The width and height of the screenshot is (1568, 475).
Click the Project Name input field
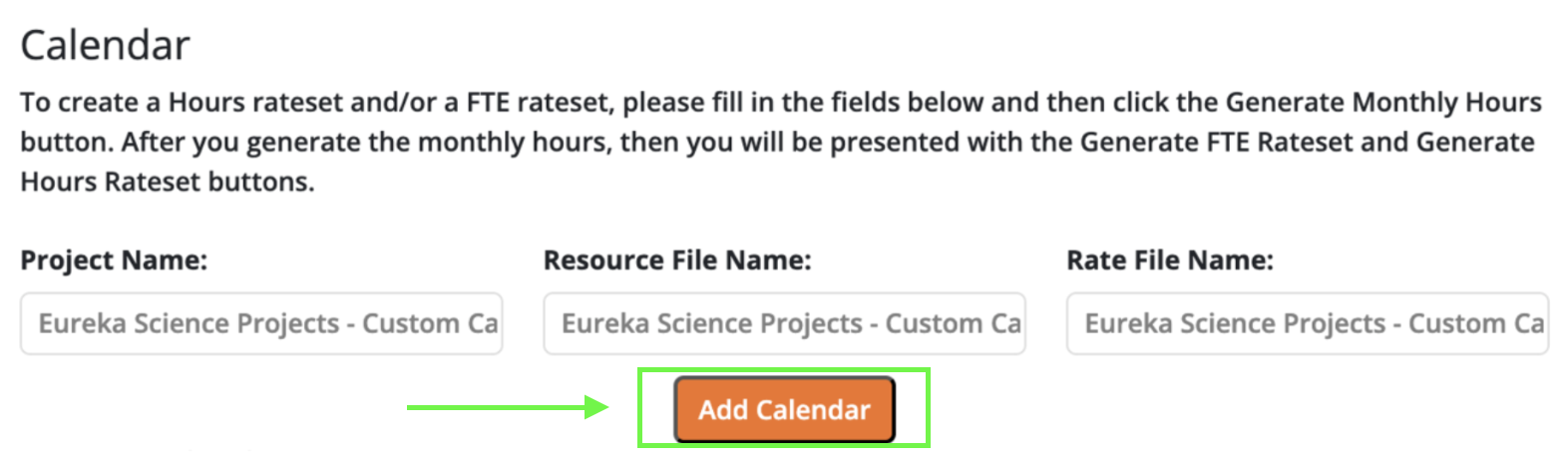click(x=261, y=323)
